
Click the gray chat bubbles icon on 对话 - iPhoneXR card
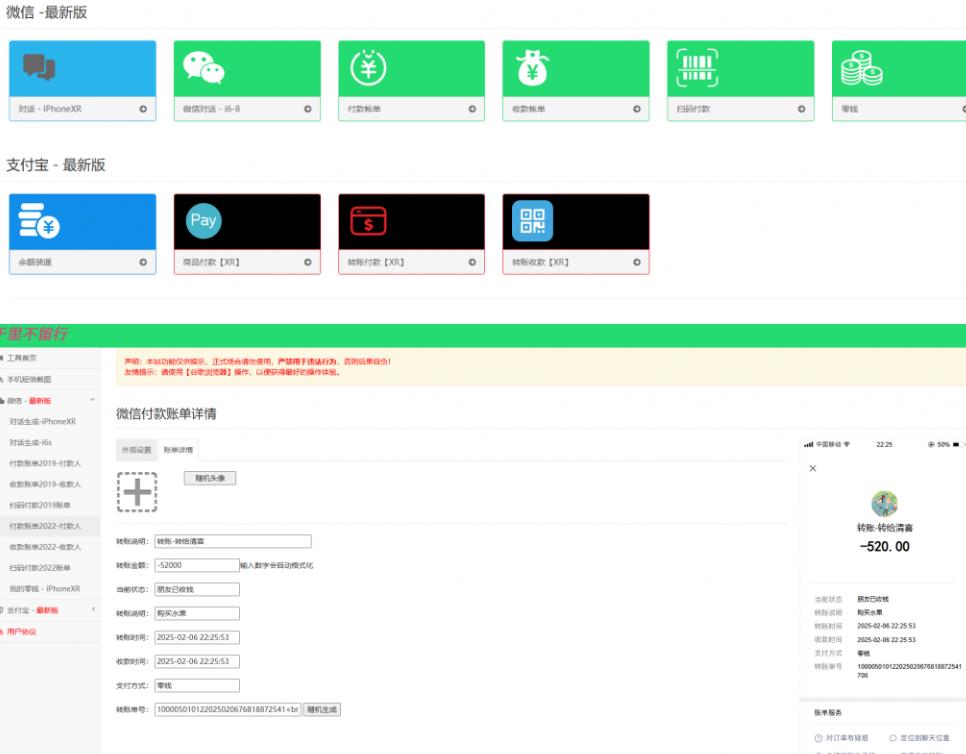point(39,67)
